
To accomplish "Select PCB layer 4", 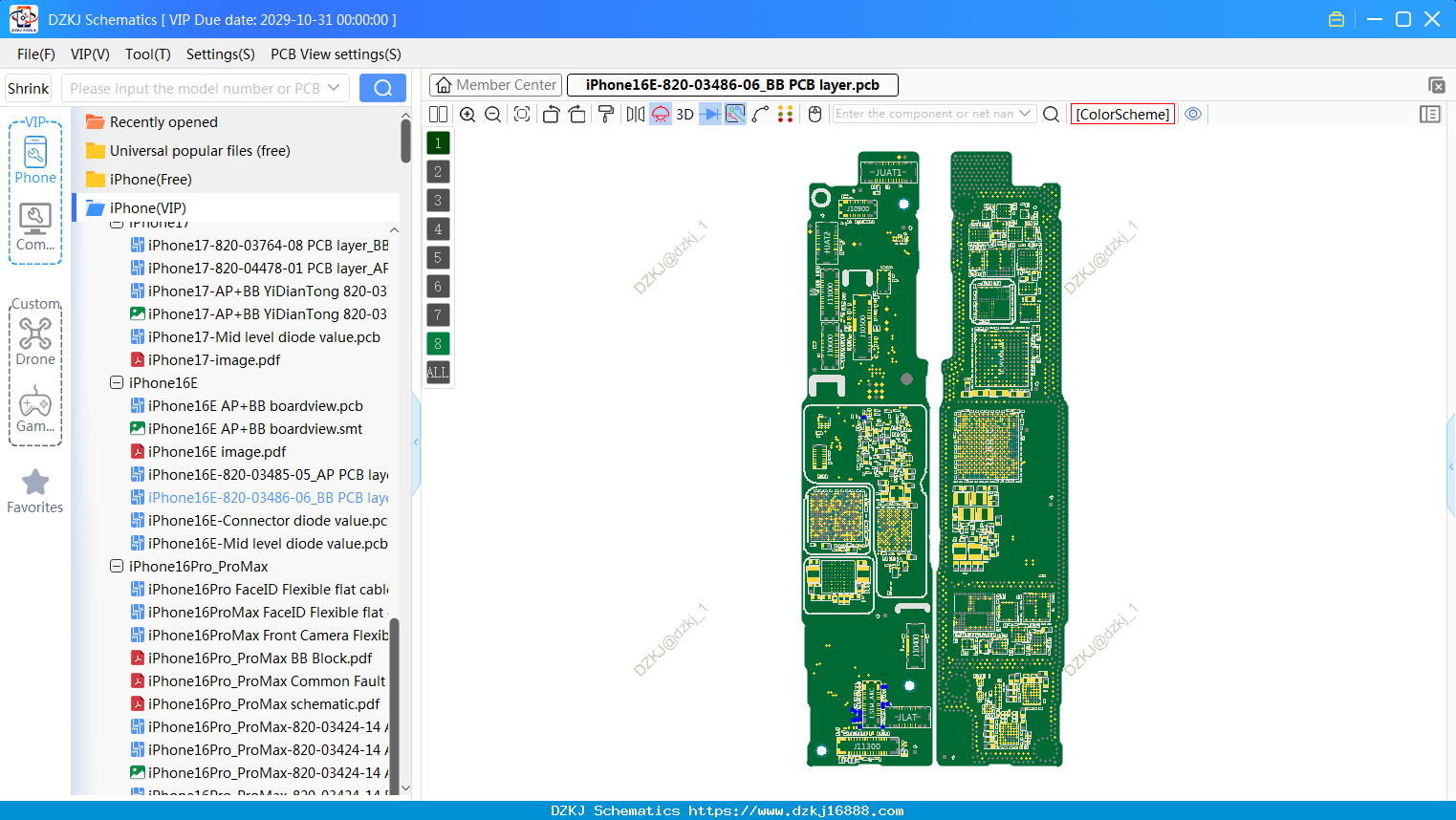I will (x=438, y=228).
